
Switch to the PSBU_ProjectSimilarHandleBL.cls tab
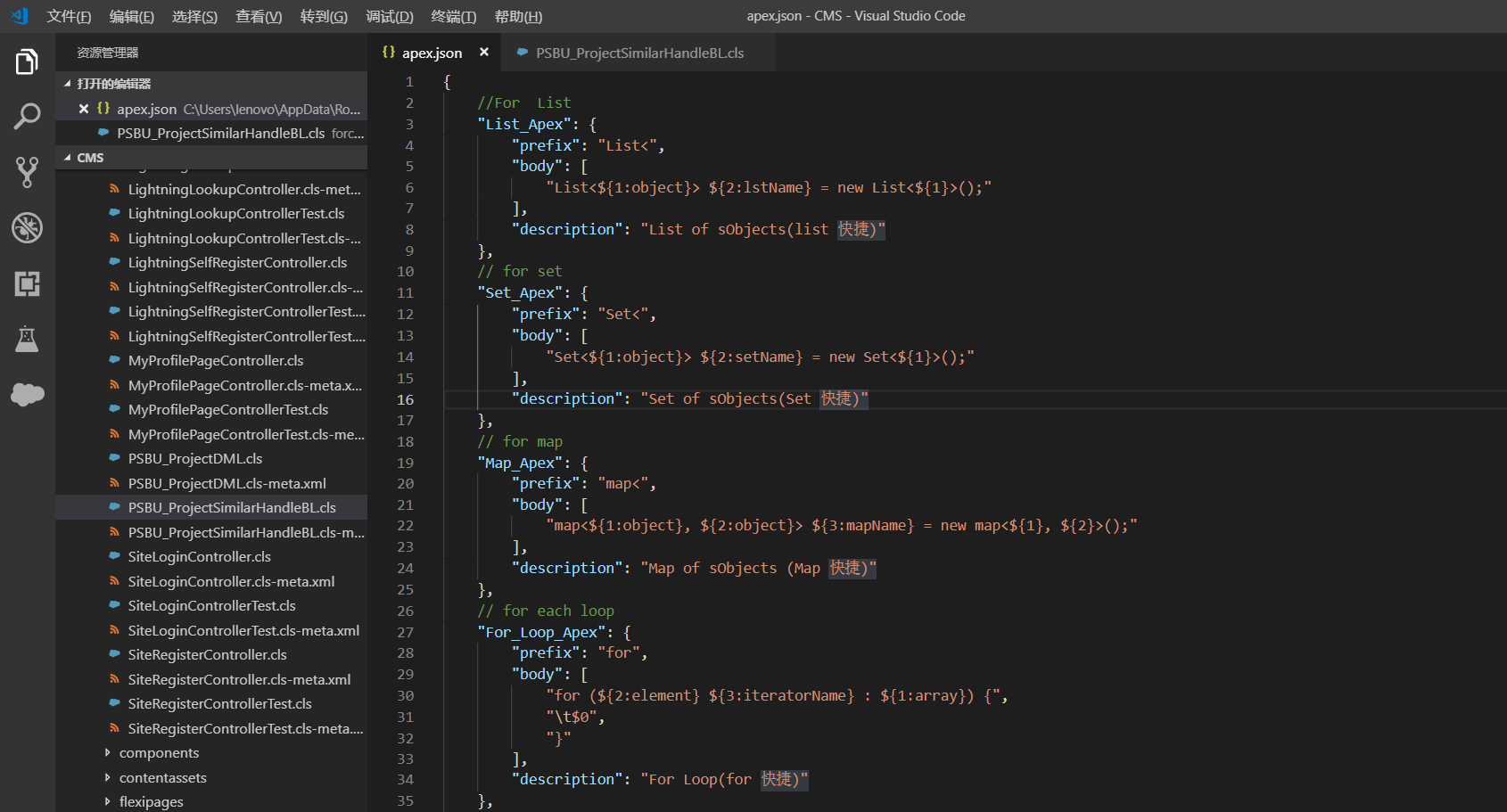click(x=637, y=52)
